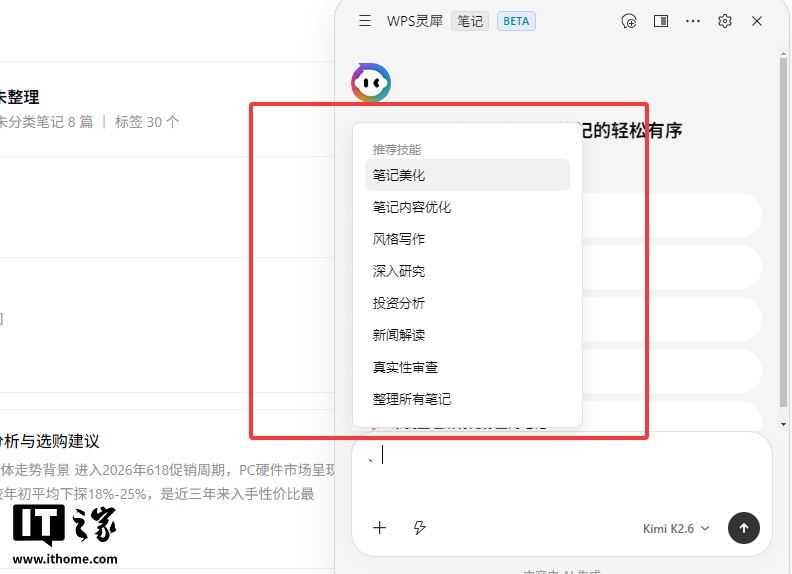Select the 新闻解读 skill
Viewport: 792px width, 574px height.
coord(467,335)
